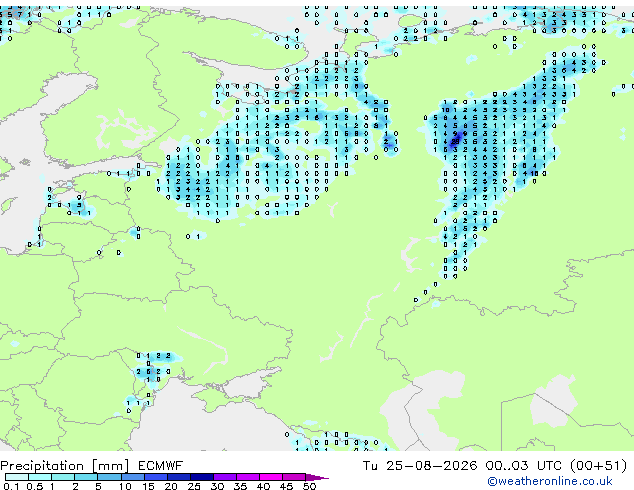Click the 'Precipitation [mm]' title text
Image resolution: width=634 pixels, height=490 pixels.
point(65,466)
